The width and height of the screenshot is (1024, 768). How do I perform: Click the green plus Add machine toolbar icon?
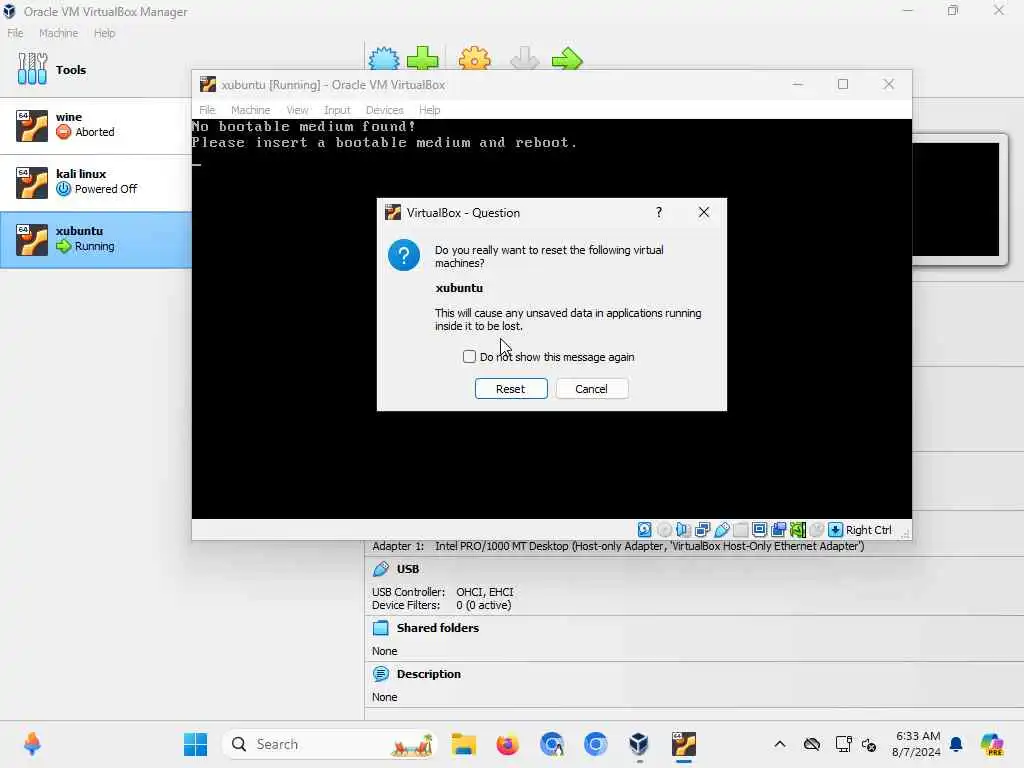tap(423, 59)
